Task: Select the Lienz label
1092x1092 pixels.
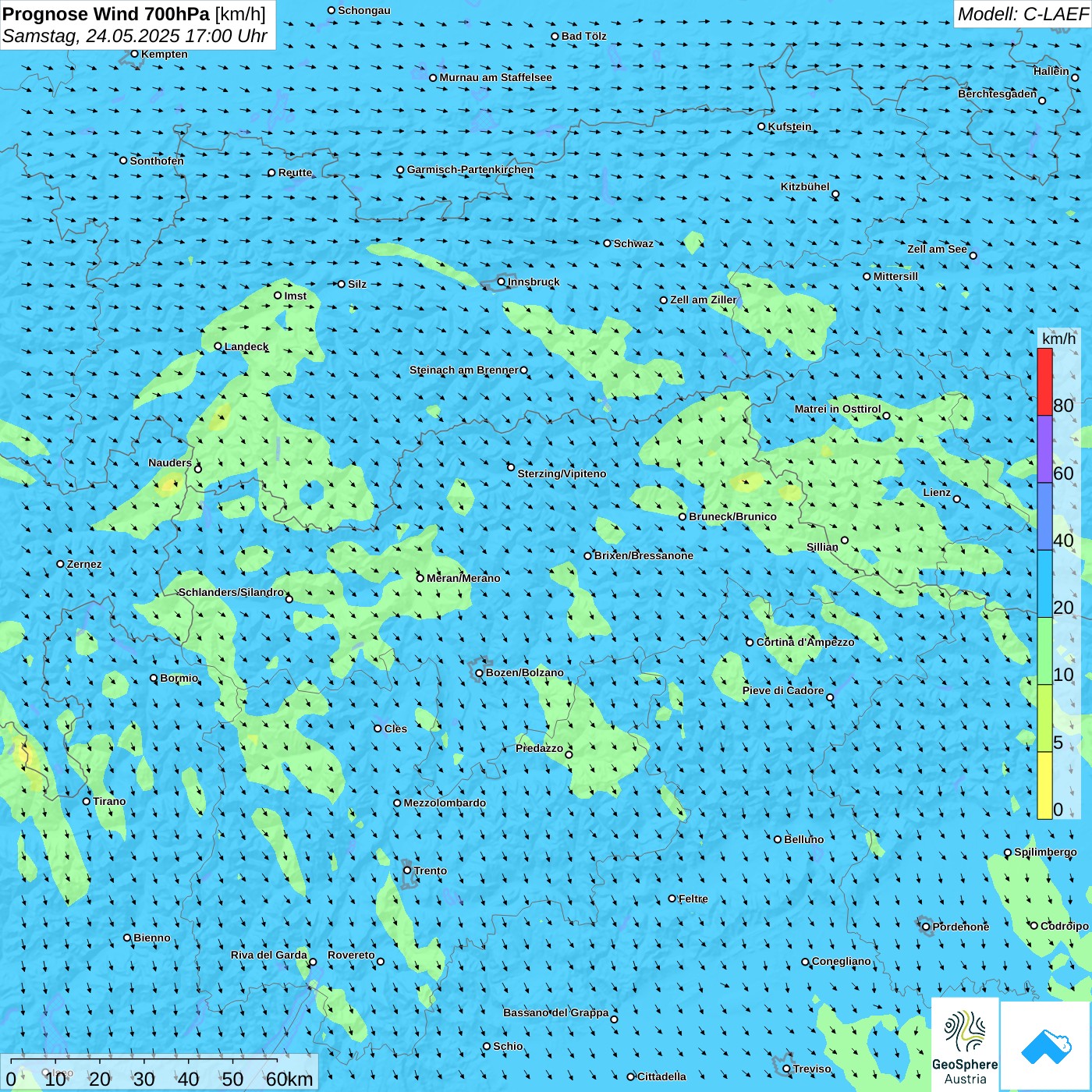Action: click(x=937, y=492)
